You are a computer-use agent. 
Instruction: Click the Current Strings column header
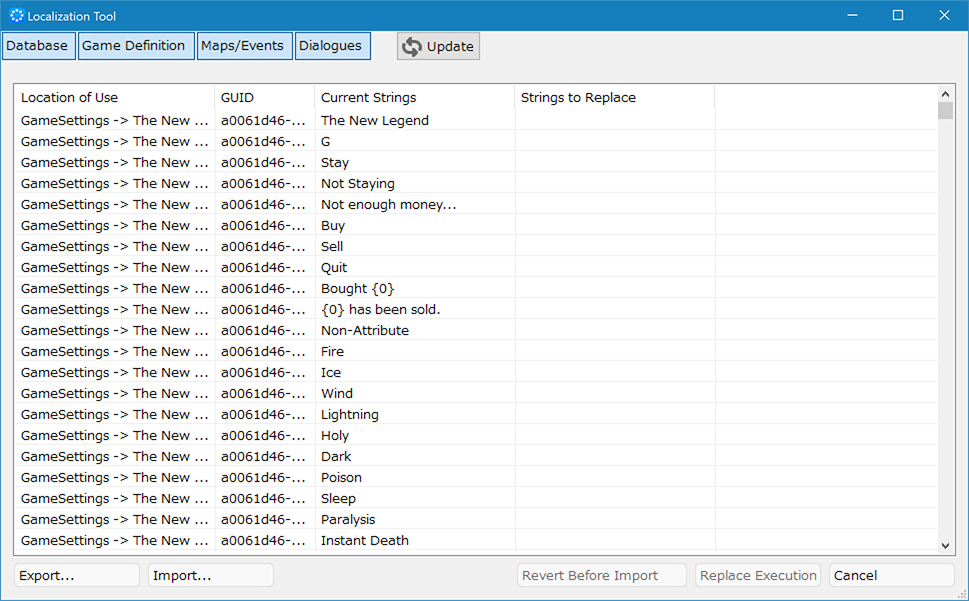414,98
